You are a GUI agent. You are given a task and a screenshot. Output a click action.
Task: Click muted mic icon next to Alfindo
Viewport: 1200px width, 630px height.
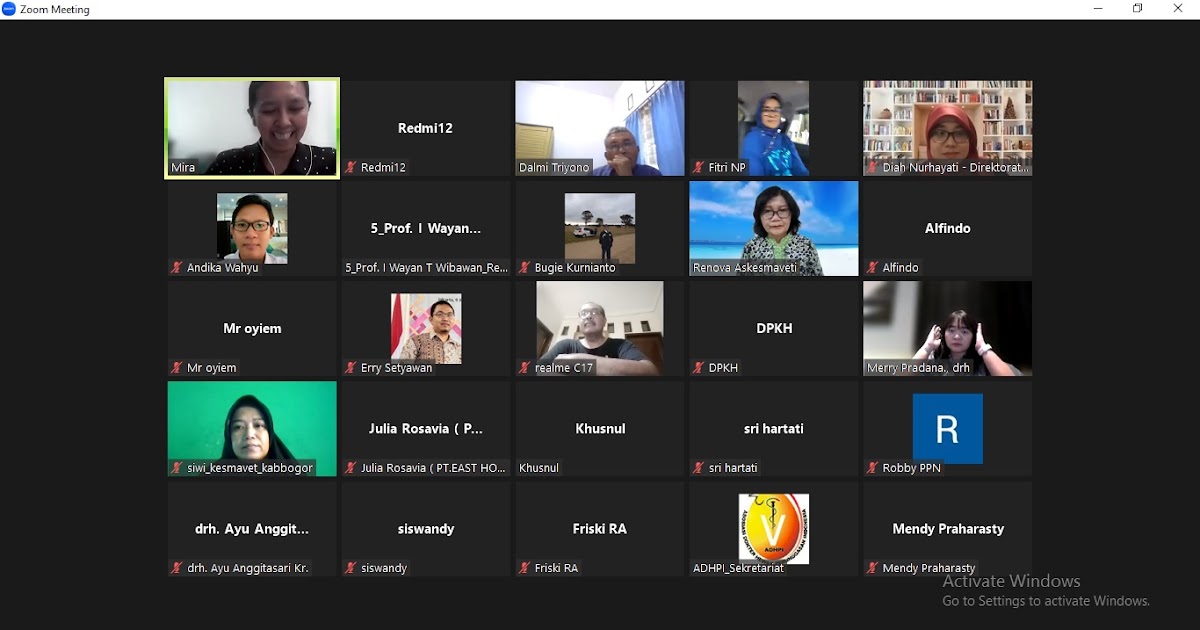(873, 268)
